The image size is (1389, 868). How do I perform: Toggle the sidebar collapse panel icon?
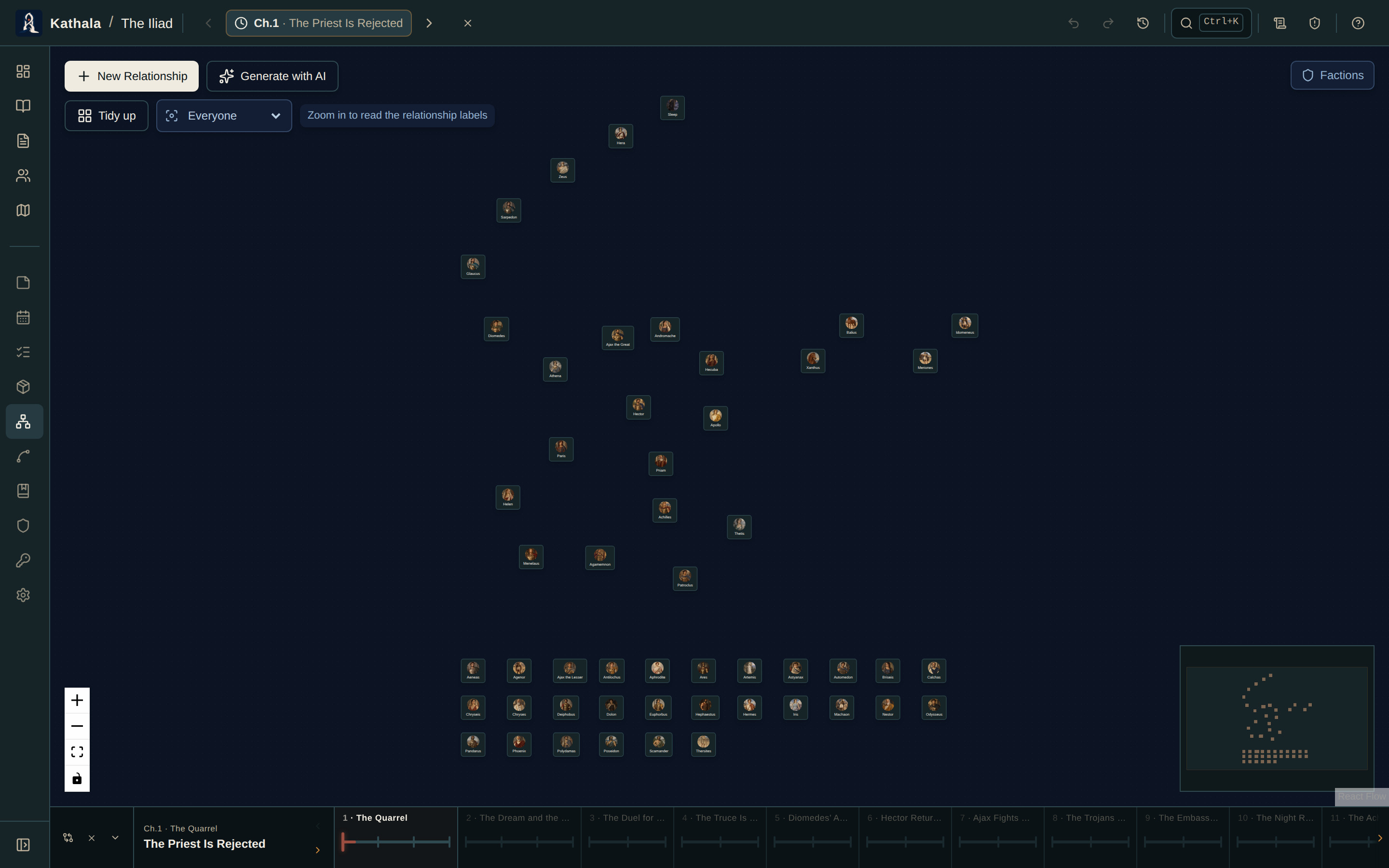(x=23, y=845)
